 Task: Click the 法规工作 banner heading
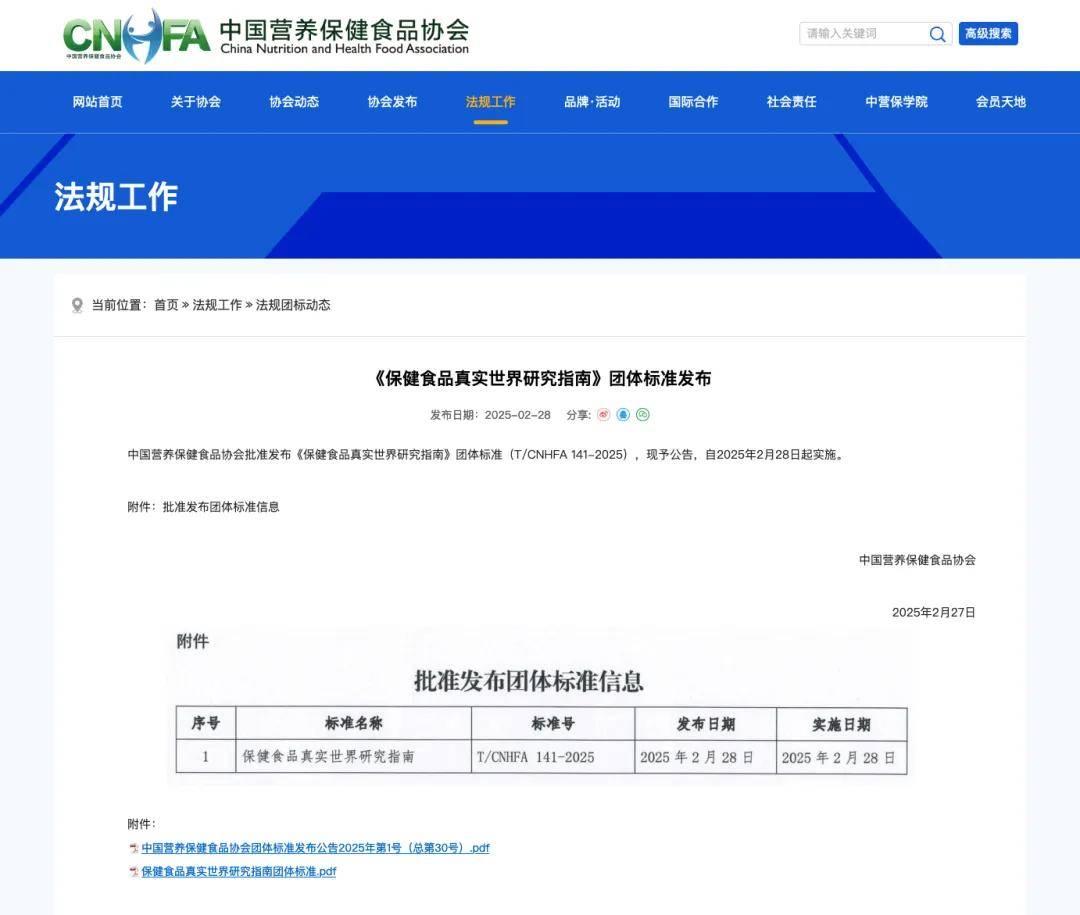(116, 197)
